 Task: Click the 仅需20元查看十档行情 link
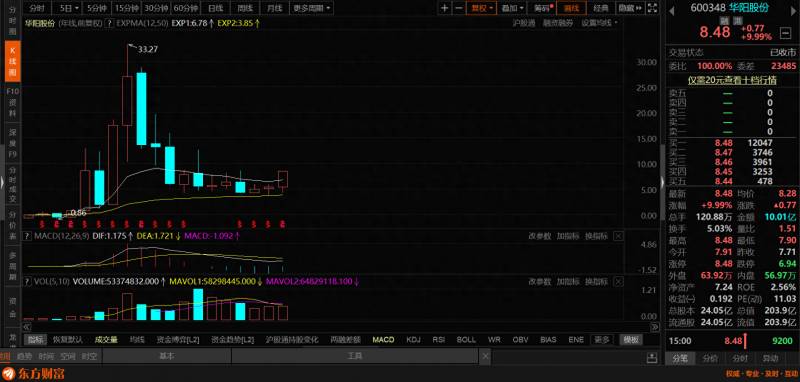[x=732, y=80]
